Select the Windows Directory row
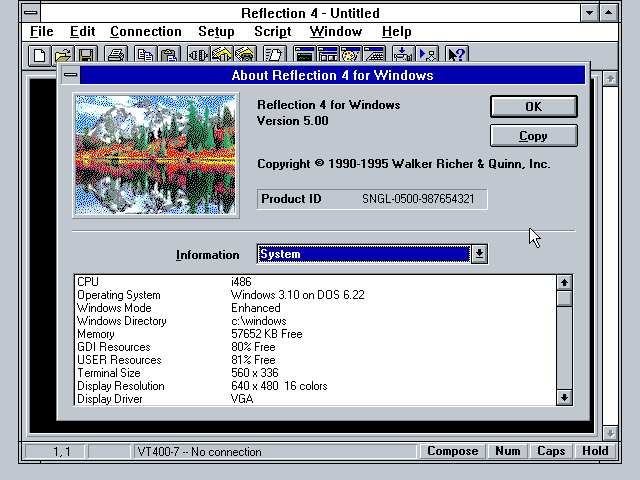 315,321
